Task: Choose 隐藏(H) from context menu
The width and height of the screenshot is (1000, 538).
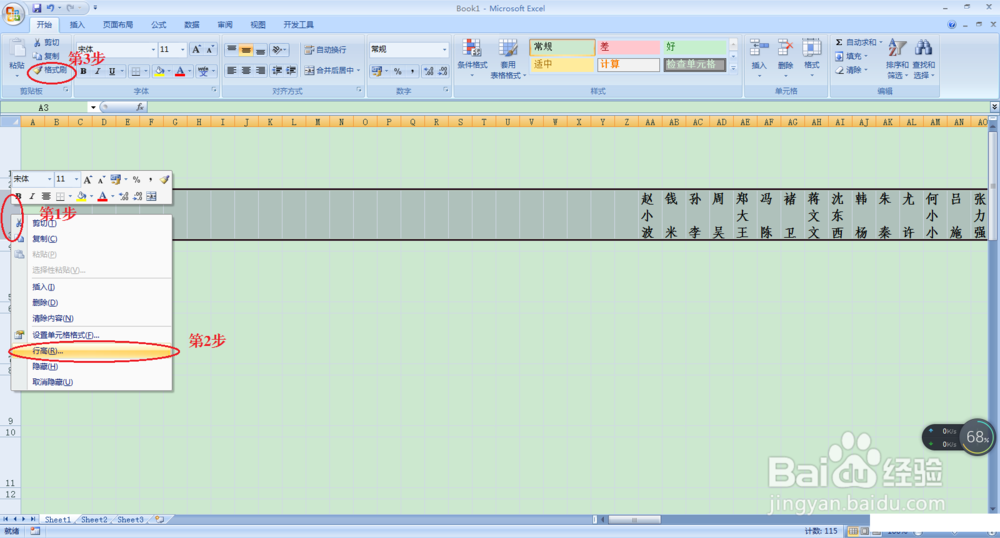Action: point(92,367)
